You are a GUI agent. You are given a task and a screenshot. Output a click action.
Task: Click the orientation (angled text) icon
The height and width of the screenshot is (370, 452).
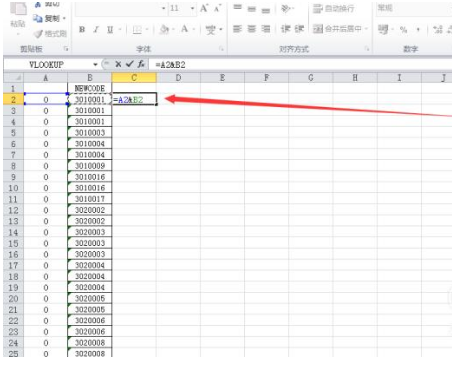coord(286,8)
